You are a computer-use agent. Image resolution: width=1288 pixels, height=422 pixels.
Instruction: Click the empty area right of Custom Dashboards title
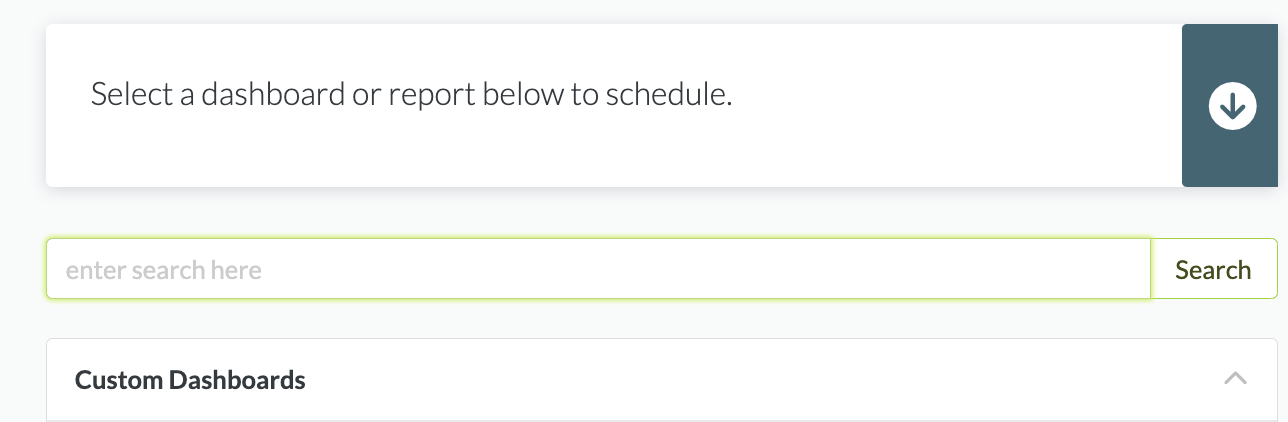click(760, 380)
